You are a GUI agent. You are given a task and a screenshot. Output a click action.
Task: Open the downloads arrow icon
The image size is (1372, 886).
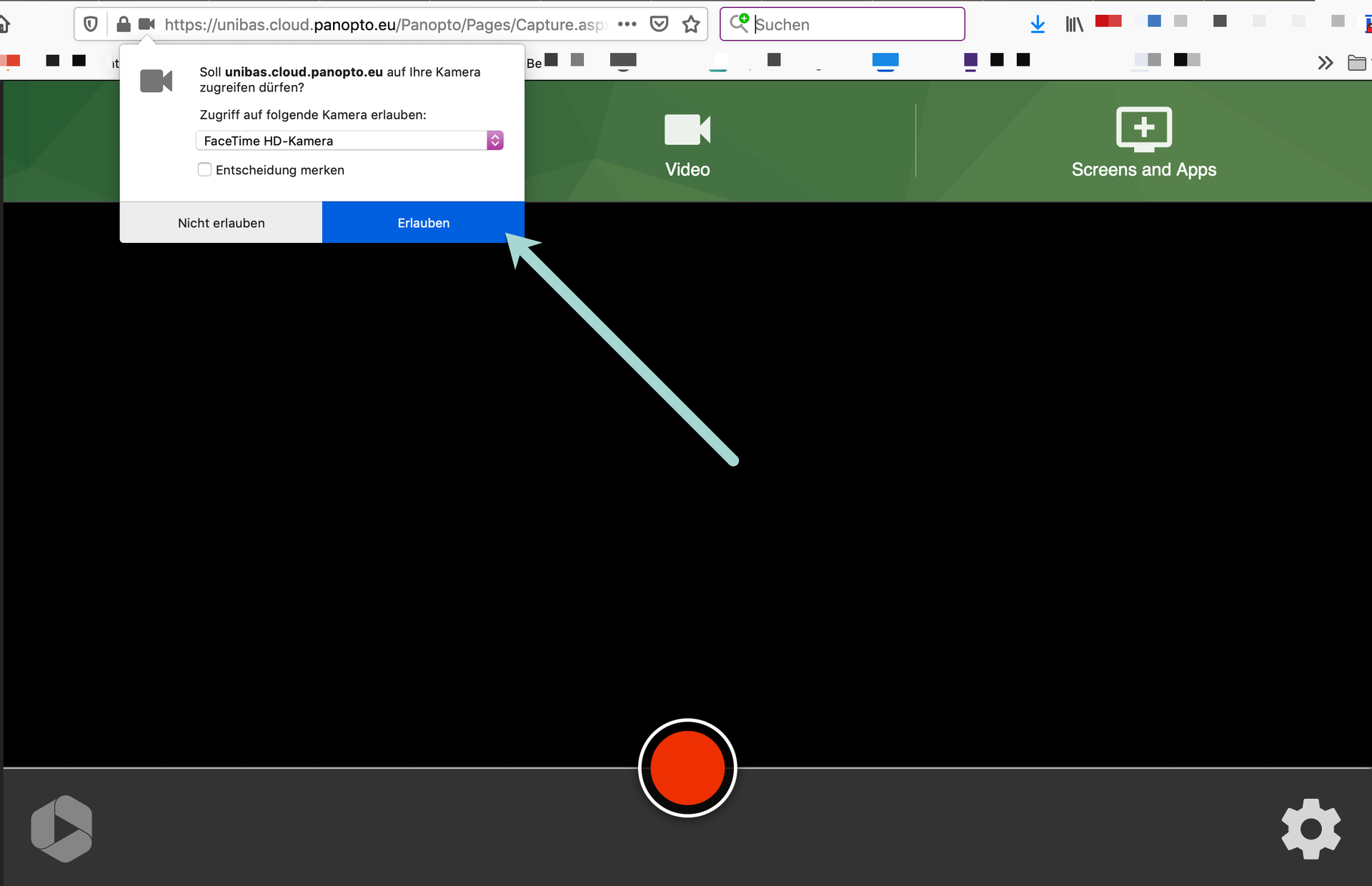tap(1038, 24)
